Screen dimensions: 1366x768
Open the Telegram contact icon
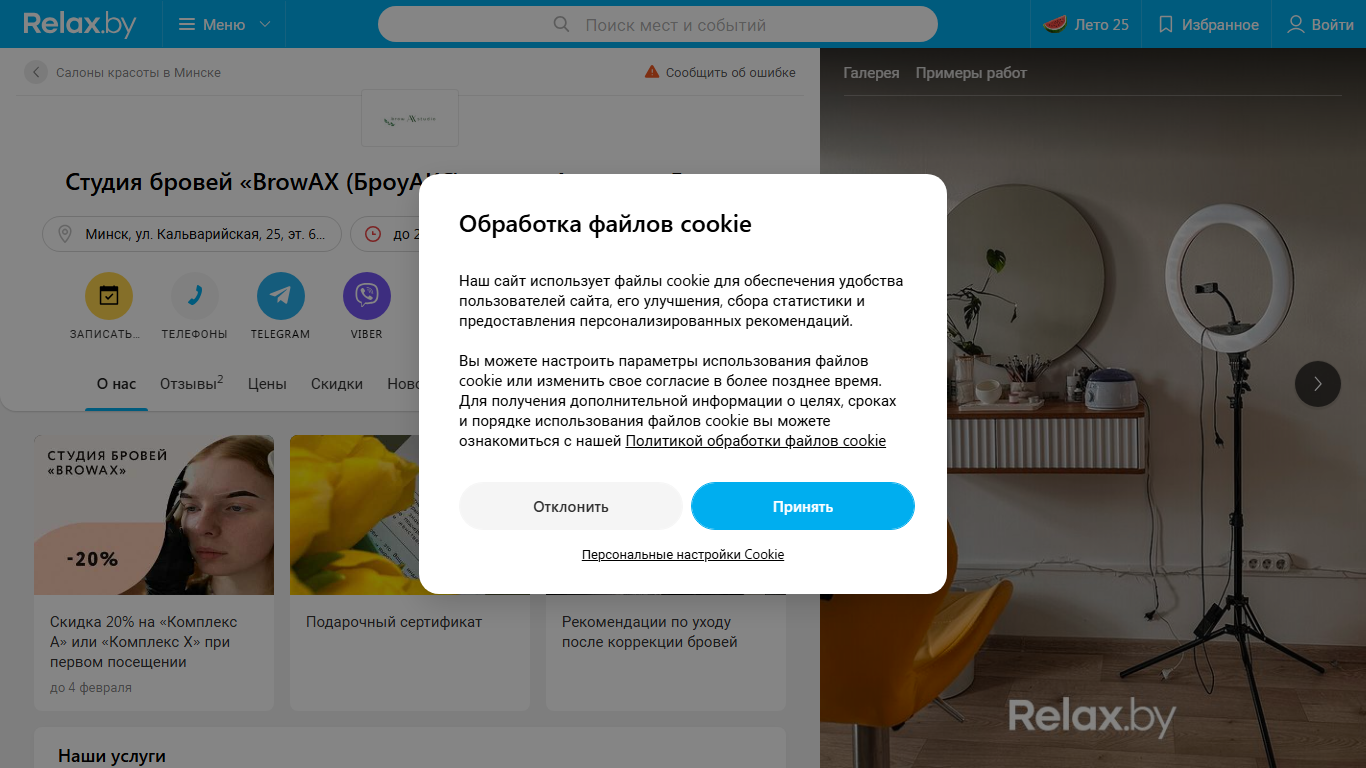point(281,296)
